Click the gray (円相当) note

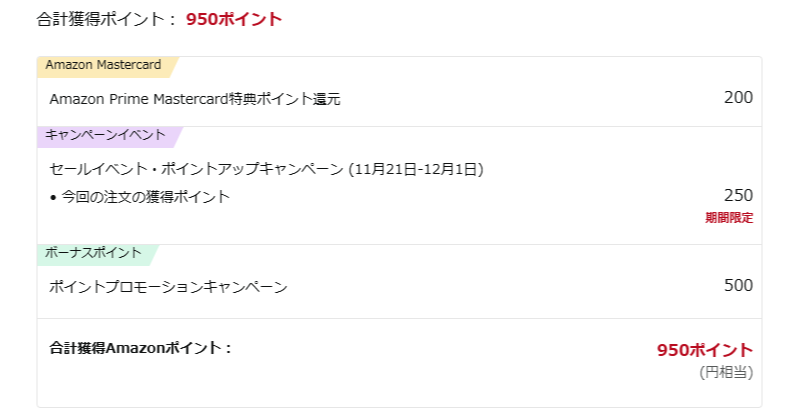coord(726,372)
